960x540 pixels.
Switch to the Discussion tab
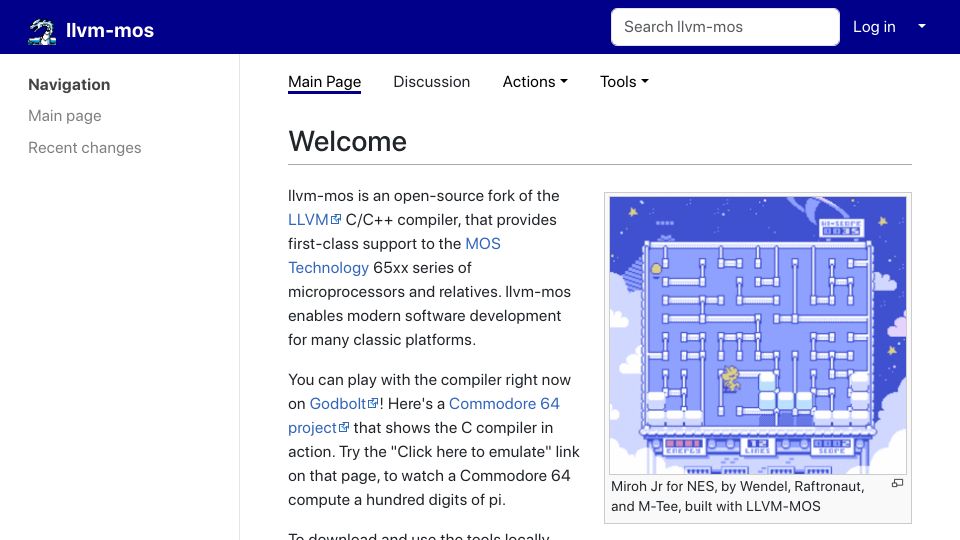pyautogui.click(x=431, y=82)
